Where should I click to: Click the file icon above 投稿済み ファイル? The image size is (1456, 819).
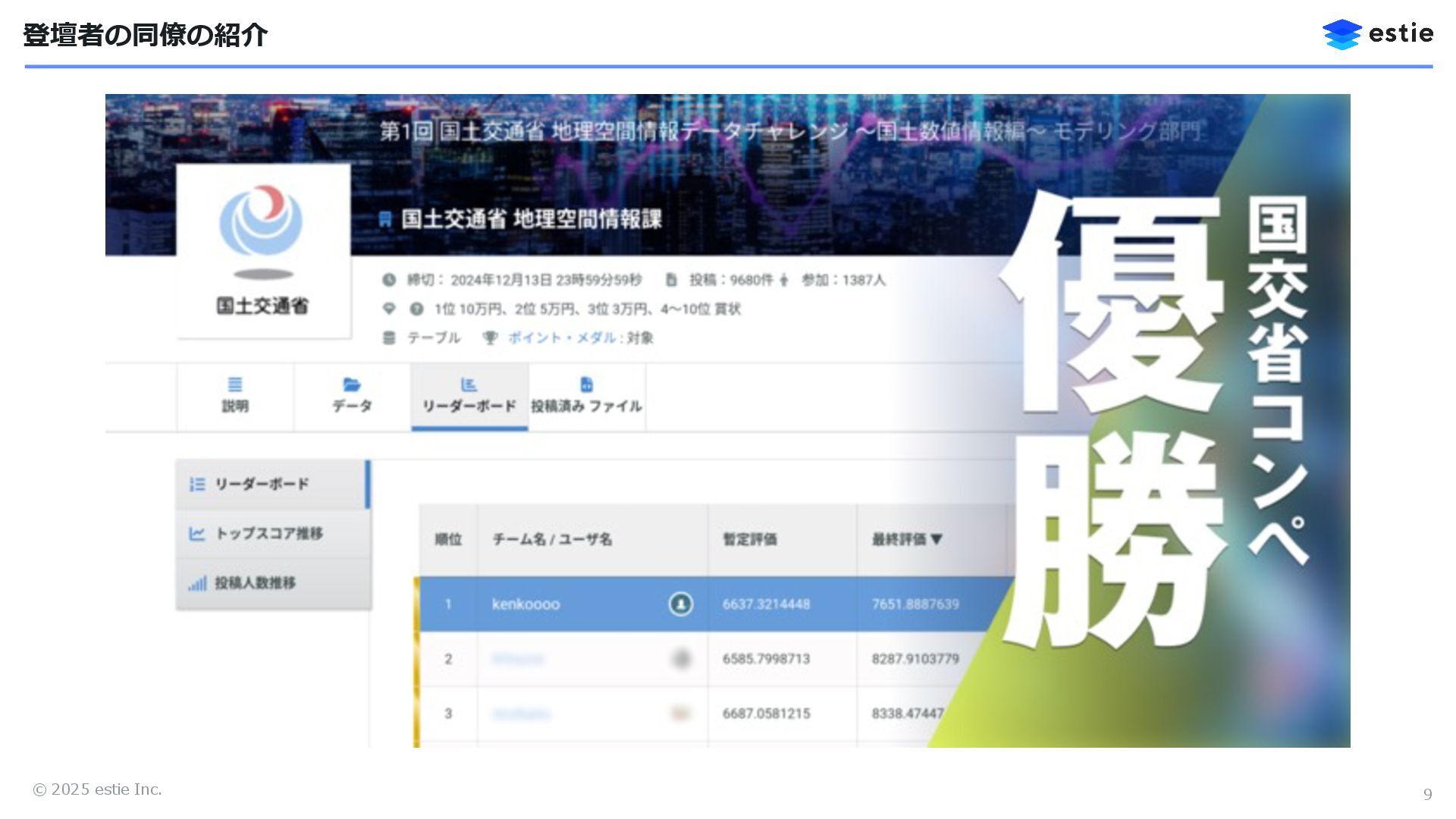586,384
